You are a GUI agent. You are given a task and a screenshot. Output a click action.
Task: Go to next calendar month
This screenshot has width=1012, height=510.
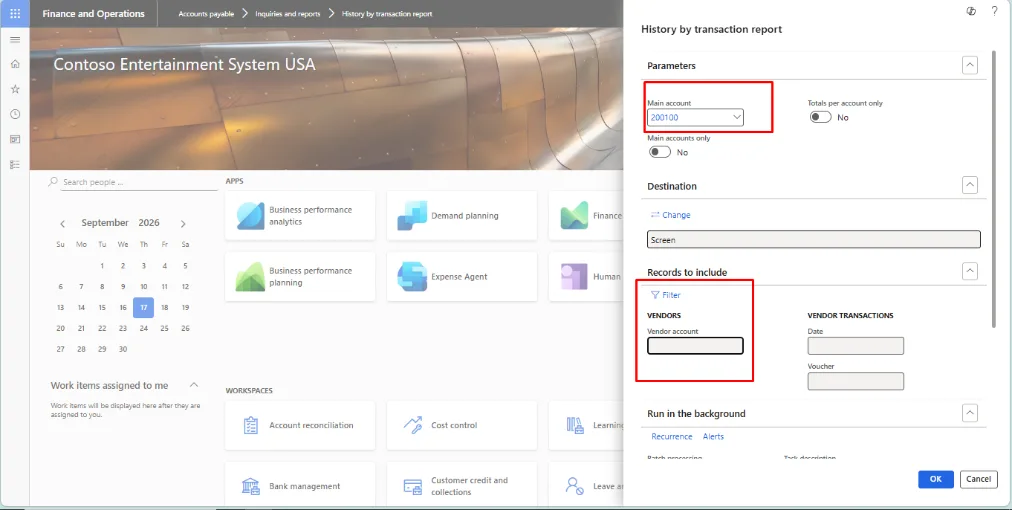[183, 223]
